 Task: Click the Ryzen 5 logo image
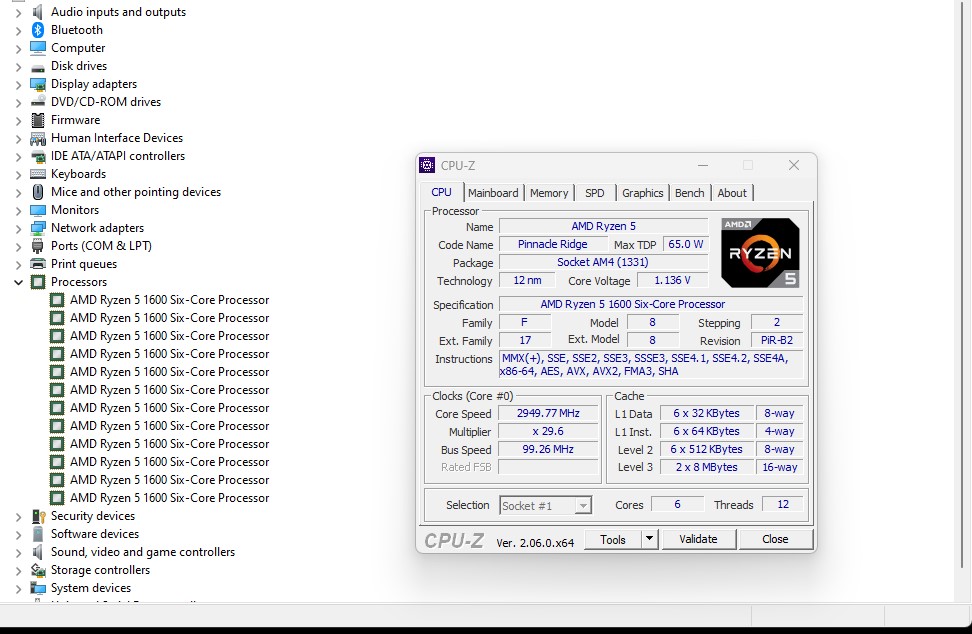tap(760, 253)
